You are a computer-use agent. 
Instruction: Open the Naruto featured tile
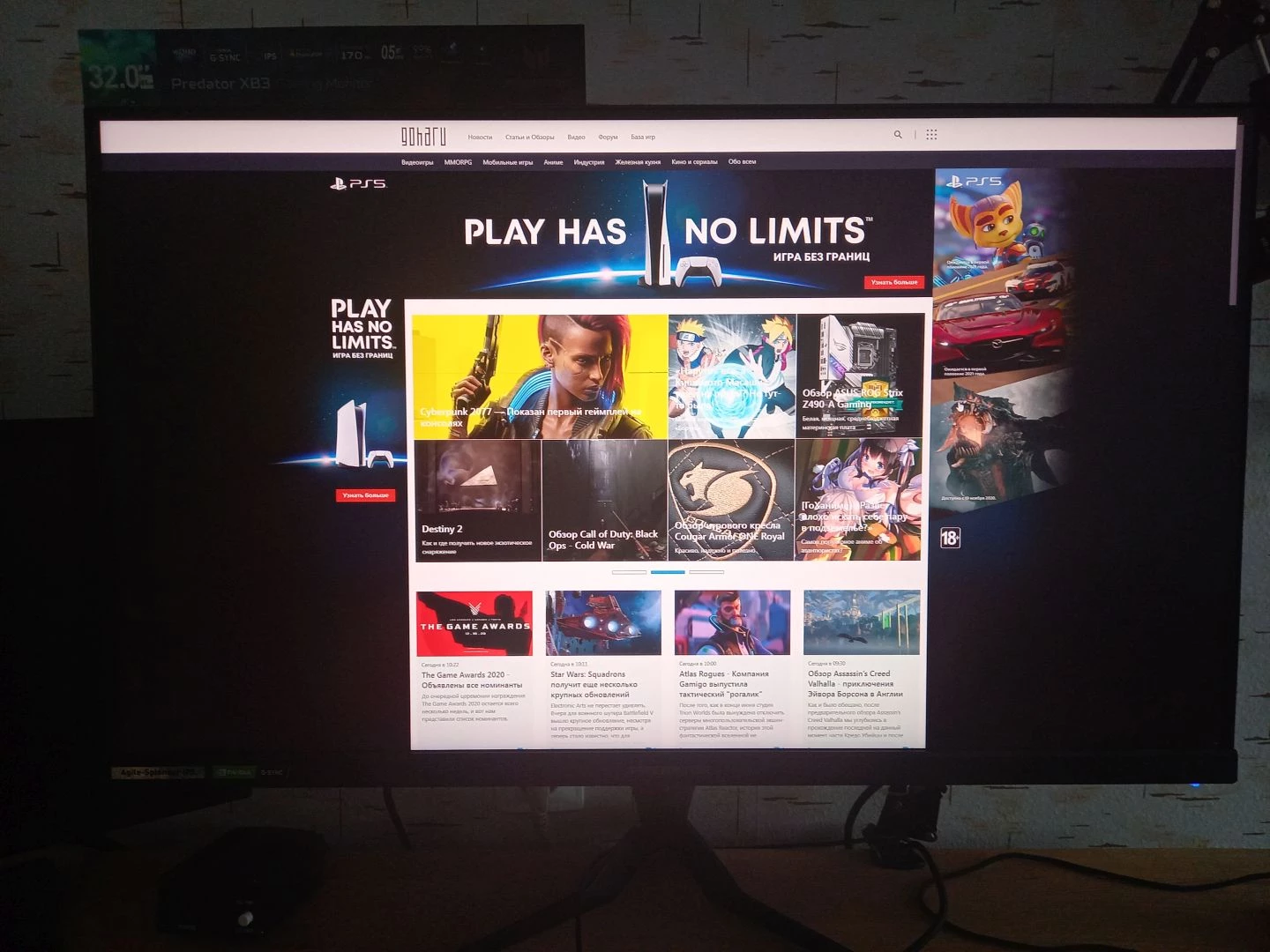(732, 376)
